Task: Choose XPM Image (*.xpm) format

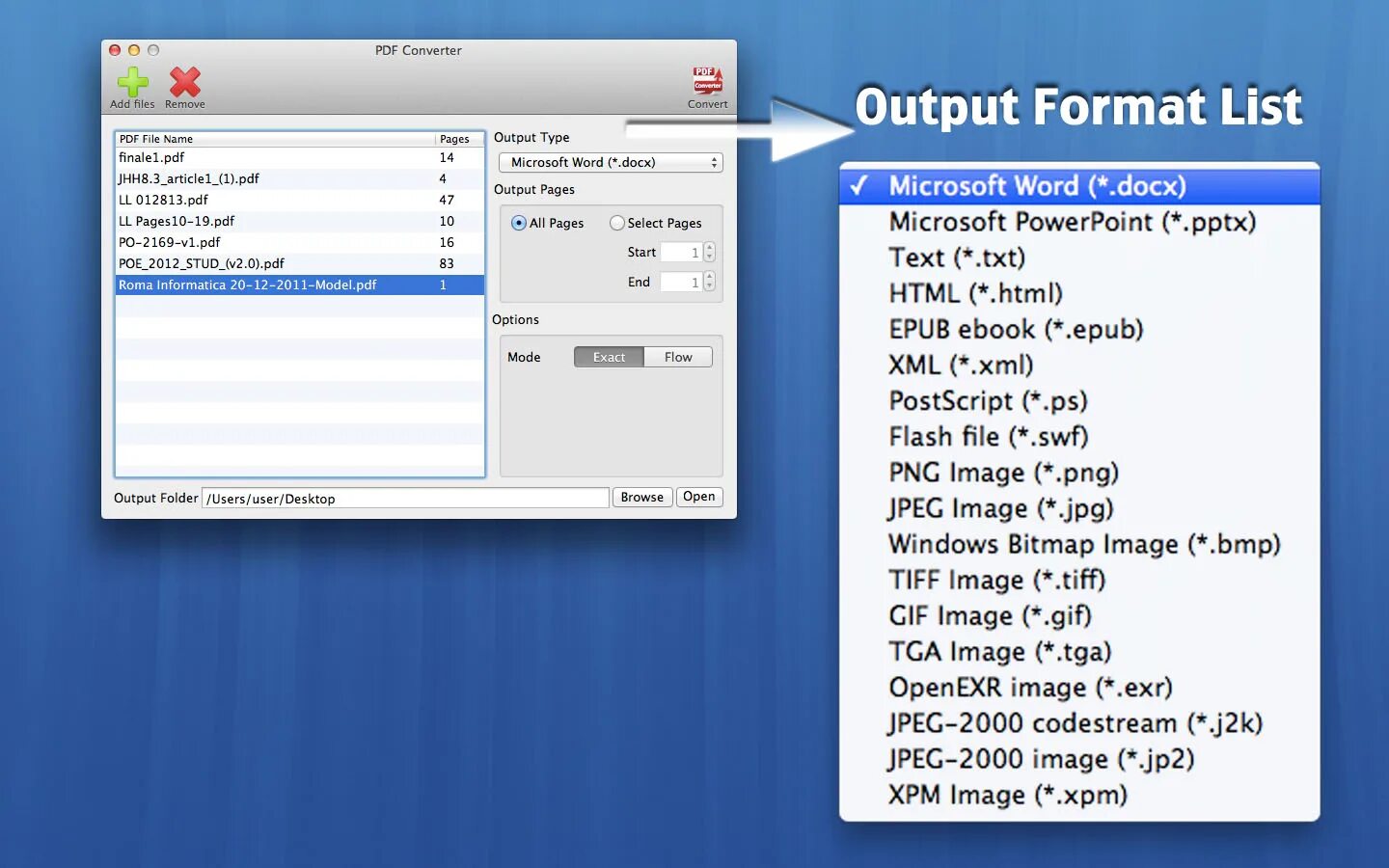Action: pos(1079,795)
